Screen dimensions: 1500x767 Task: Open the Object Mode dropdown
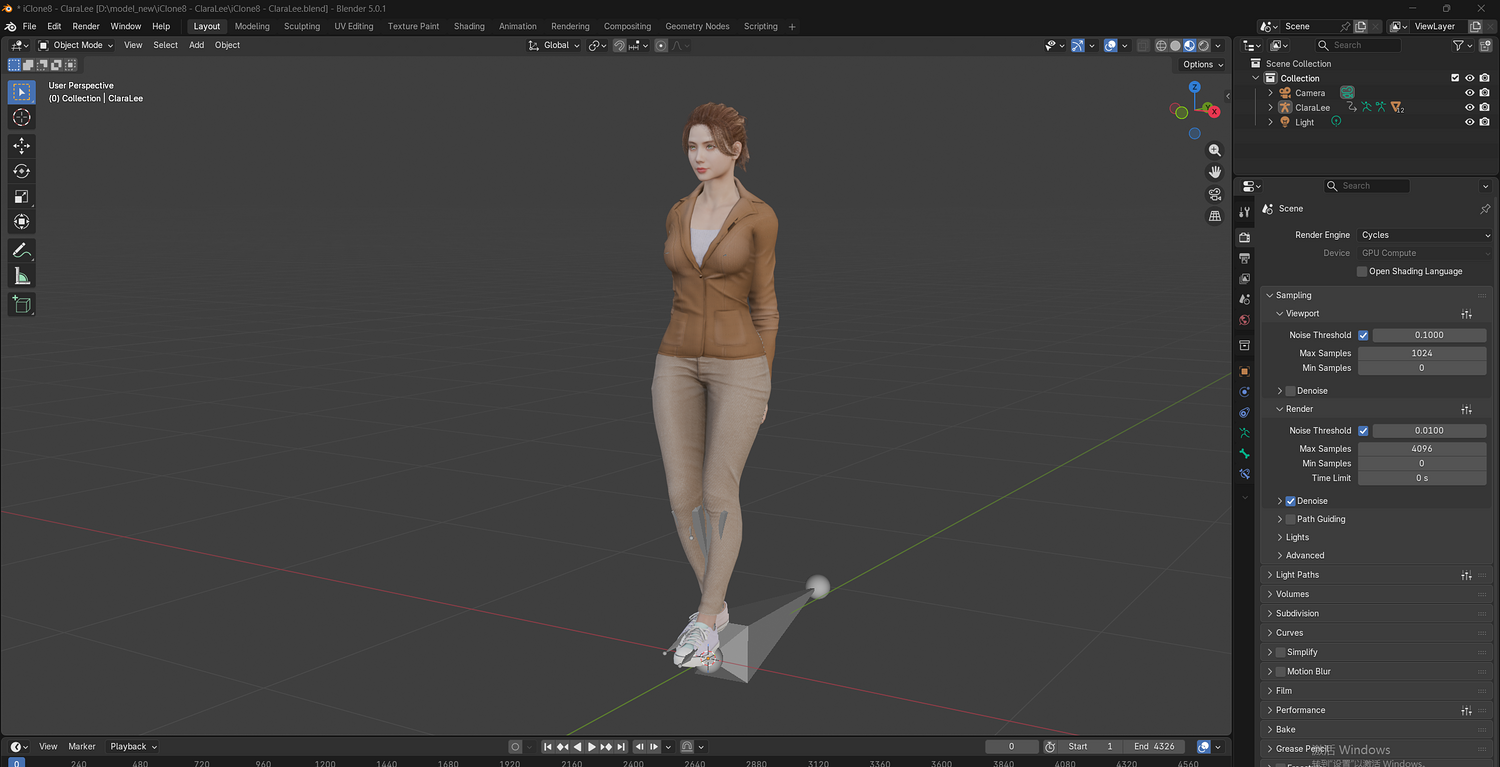point(76,45)
